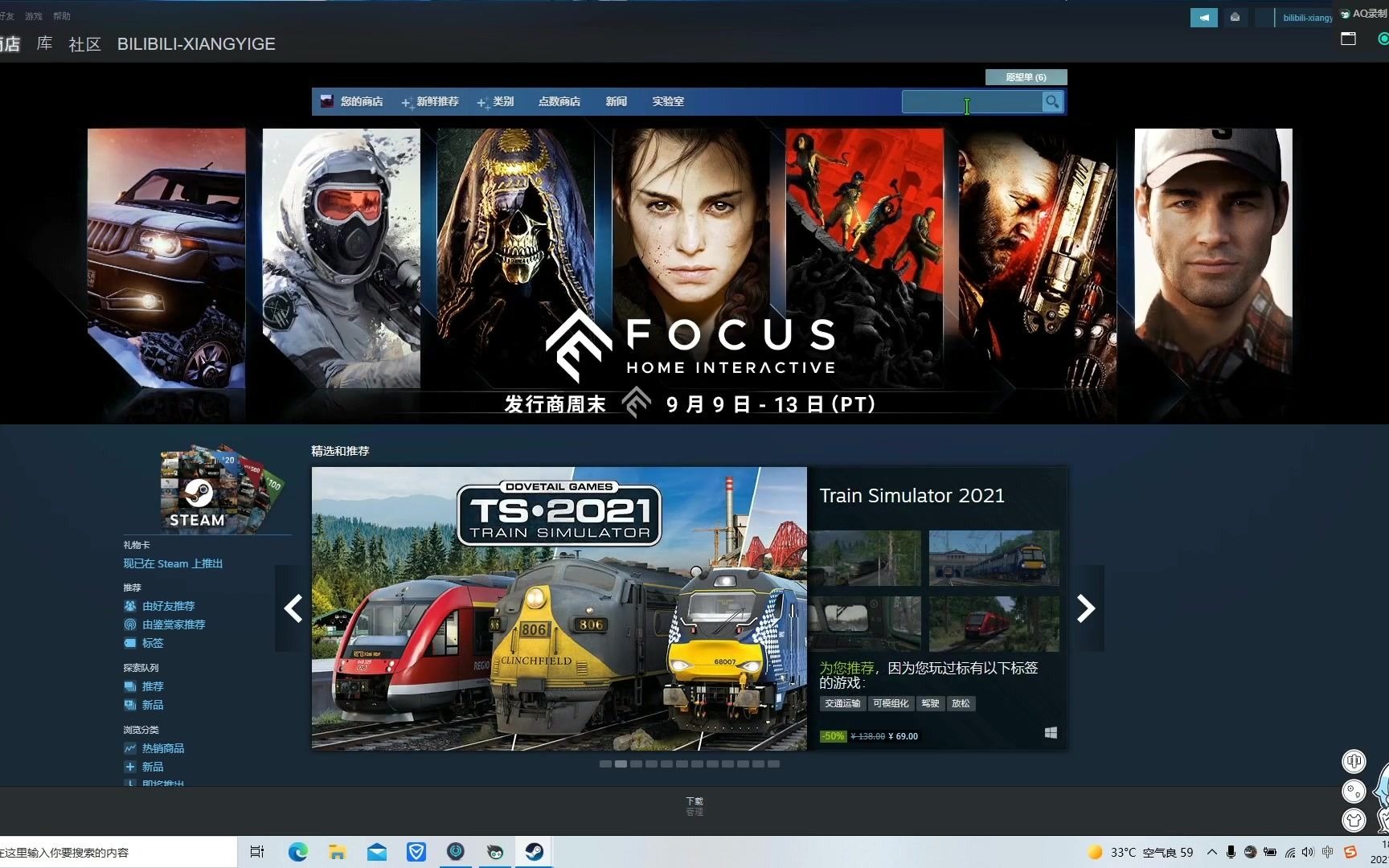View the station train screenshot thumbnail
1389x868 pixels.
pyautogui.click(x=994, y=558)
